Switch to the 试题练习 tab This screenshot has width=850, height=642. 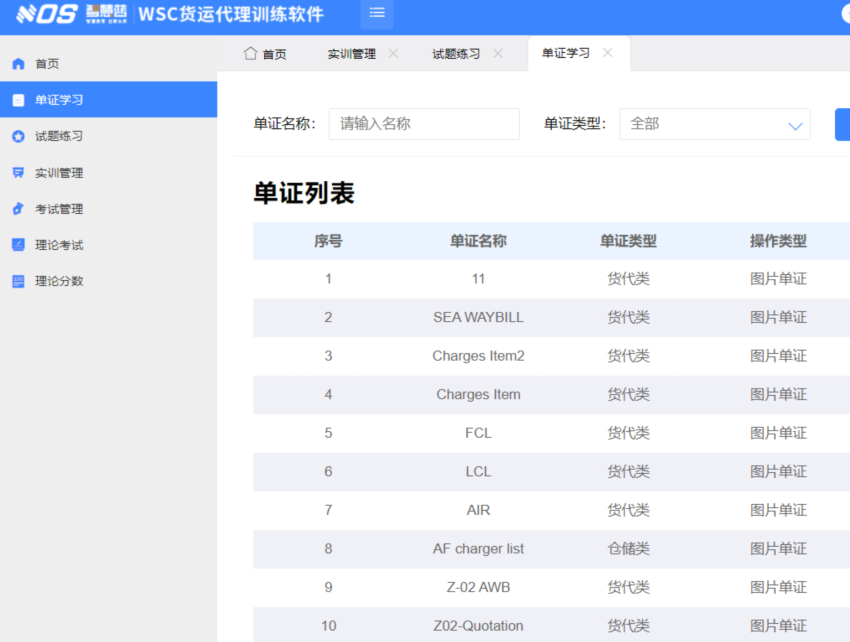pyautogui.click(x=456, y=54)
